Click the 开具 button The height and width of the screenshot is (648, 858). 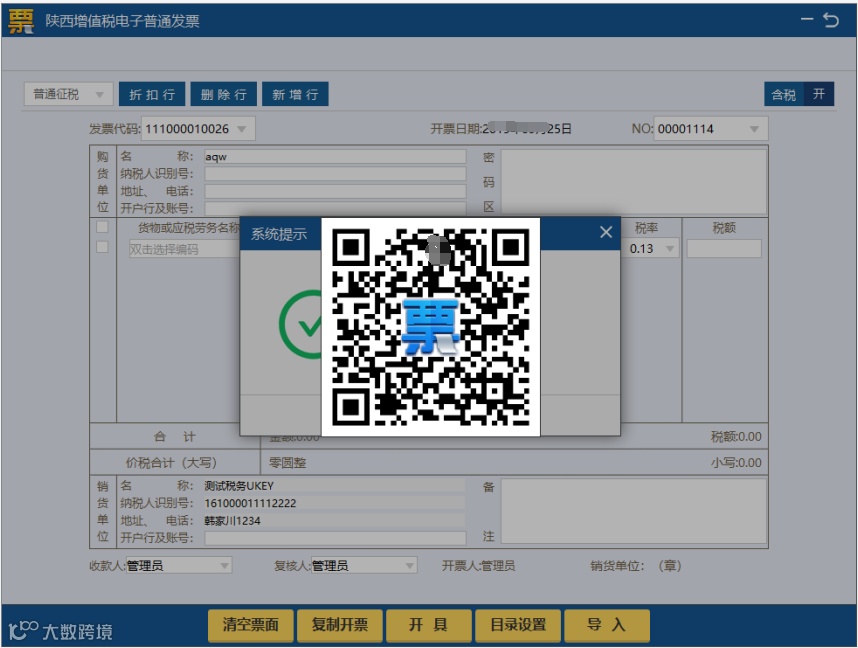(x=429, y=625)
